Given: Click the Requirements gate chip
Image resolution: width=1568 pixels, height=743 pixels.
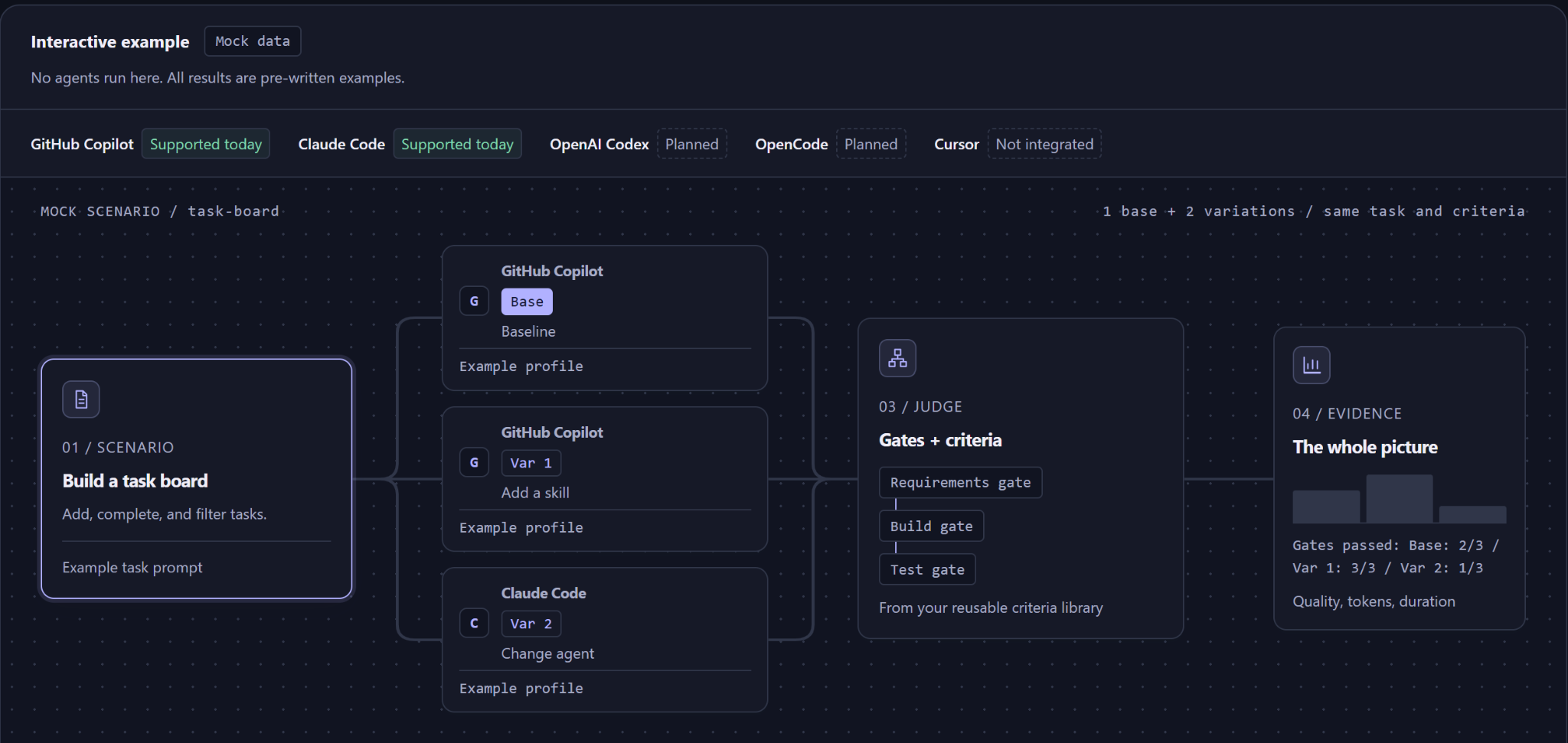Looking at the screenshot, I should 960,483.
